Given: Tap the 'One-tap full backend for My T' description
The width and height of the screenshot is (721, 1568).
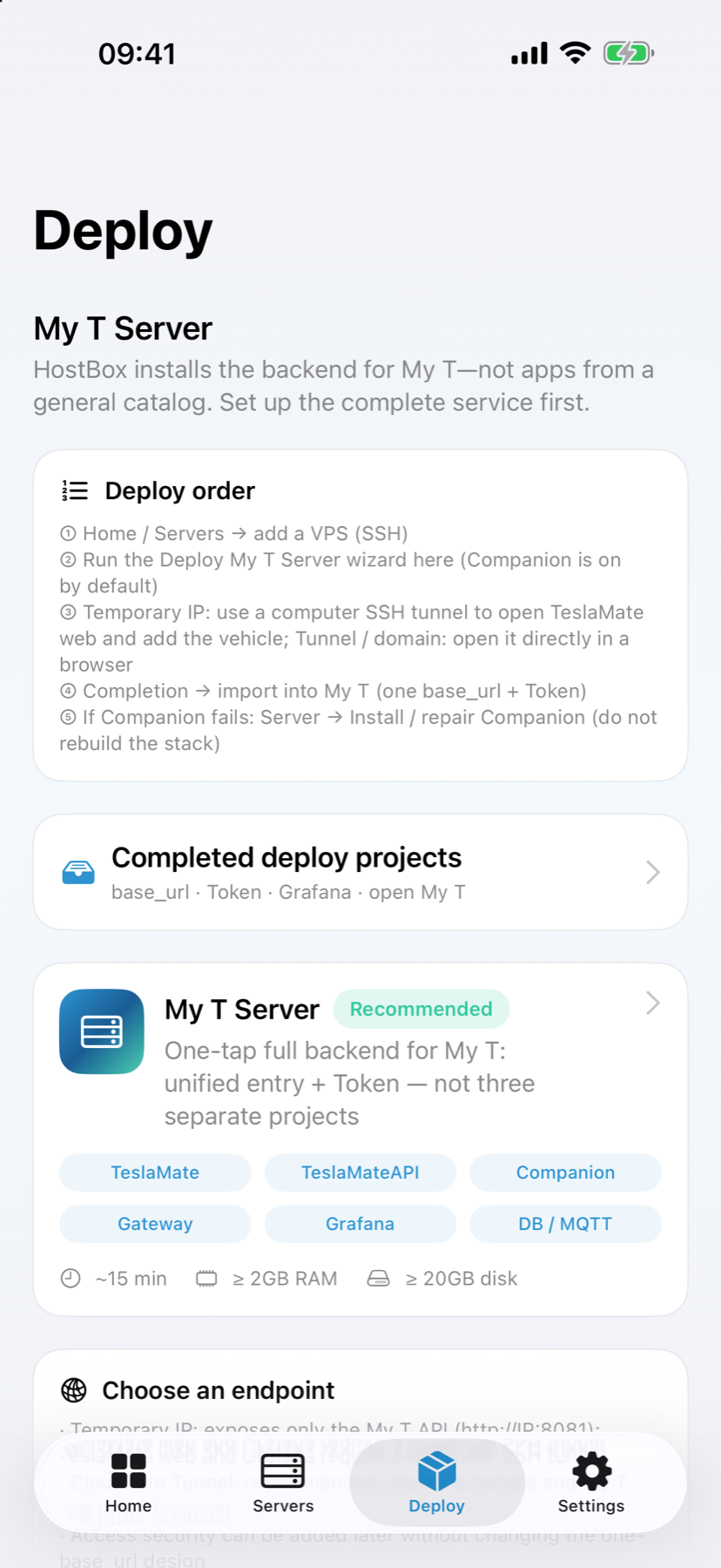Looking at the screenshot, I should (x=349, y=1084).
